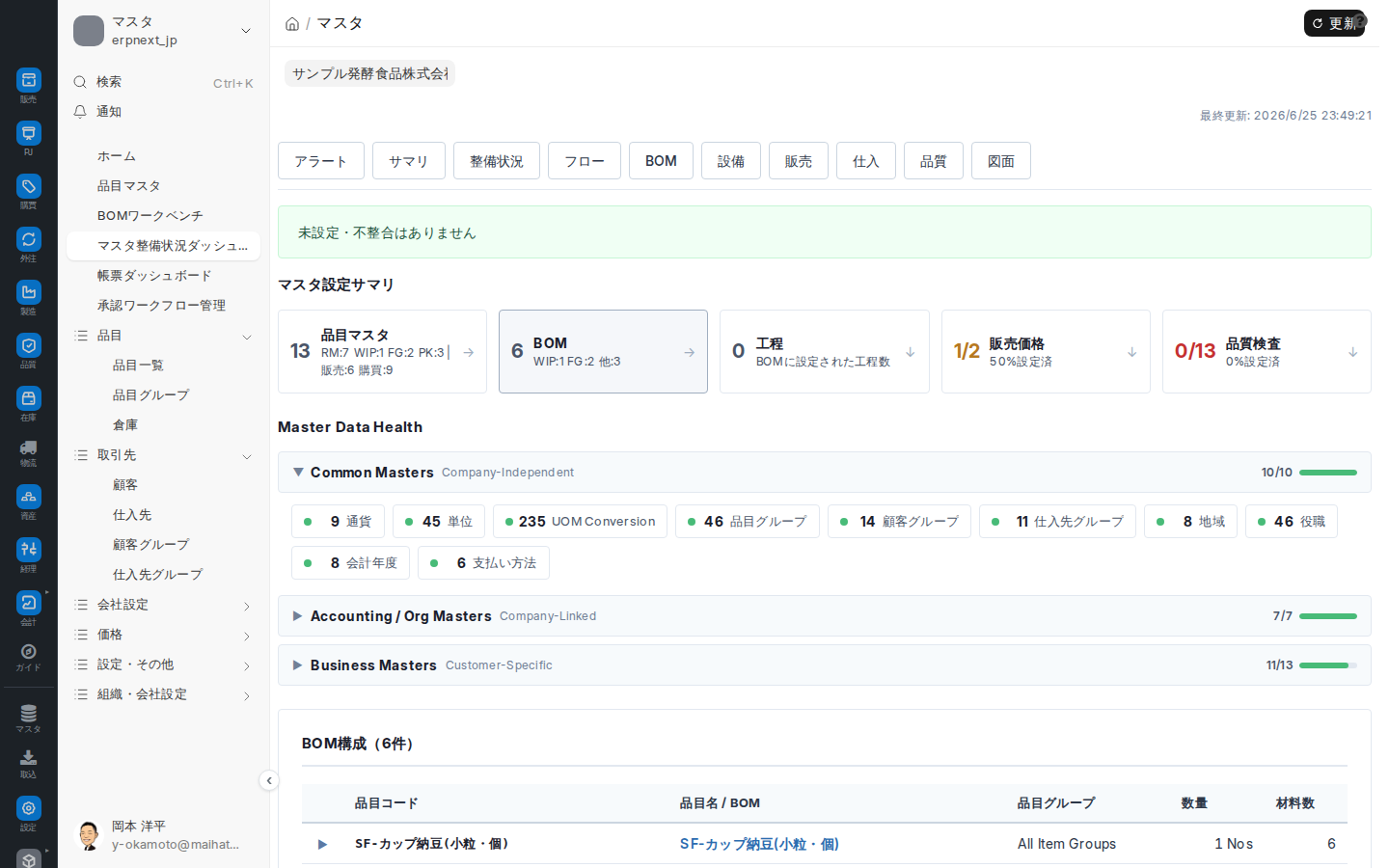Image resolution: width=1389 pixels, height=868 pixels.
Task: Click the search magnifier icon
Action: [80, 82]
